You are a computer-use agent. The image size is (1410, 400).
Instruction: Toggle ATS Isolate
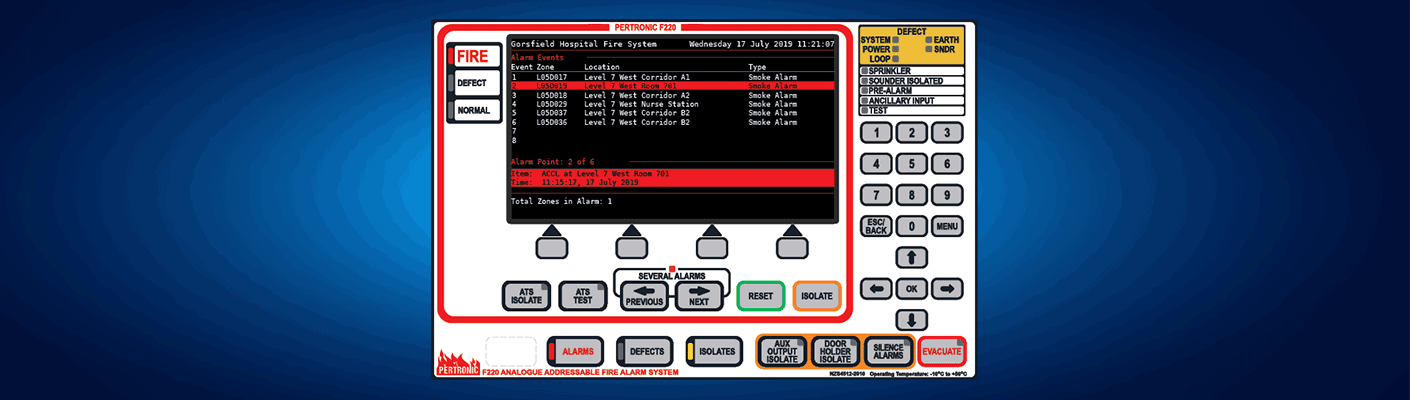(x=526, y=296)
